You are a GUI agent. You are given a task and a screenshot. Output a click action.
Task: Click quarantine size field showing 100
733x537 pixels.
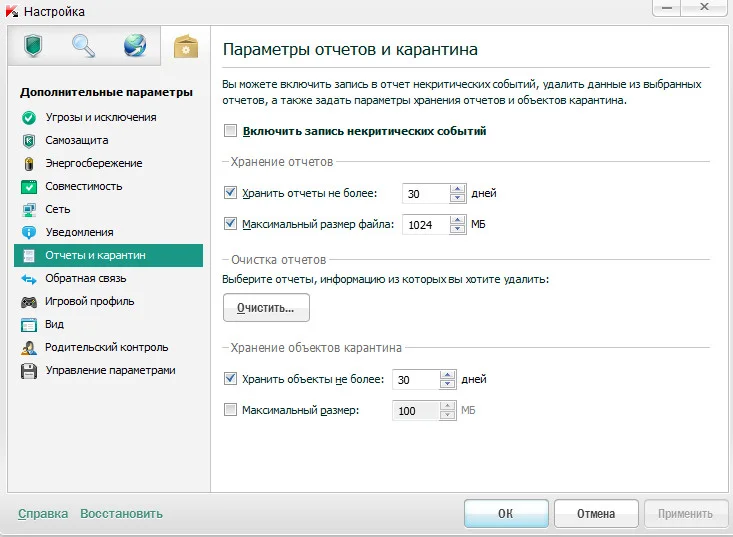tap(416, 411)
